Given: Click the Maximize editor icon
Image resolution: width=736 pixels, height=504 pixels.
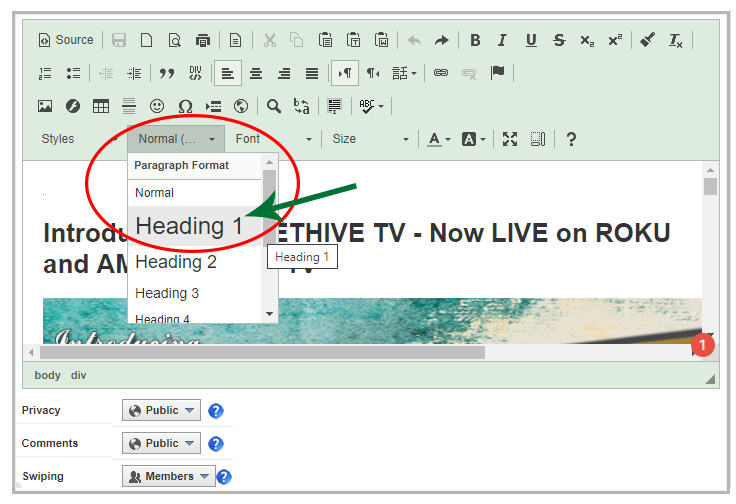Looking at the screenshot, I should click(510, 139).
